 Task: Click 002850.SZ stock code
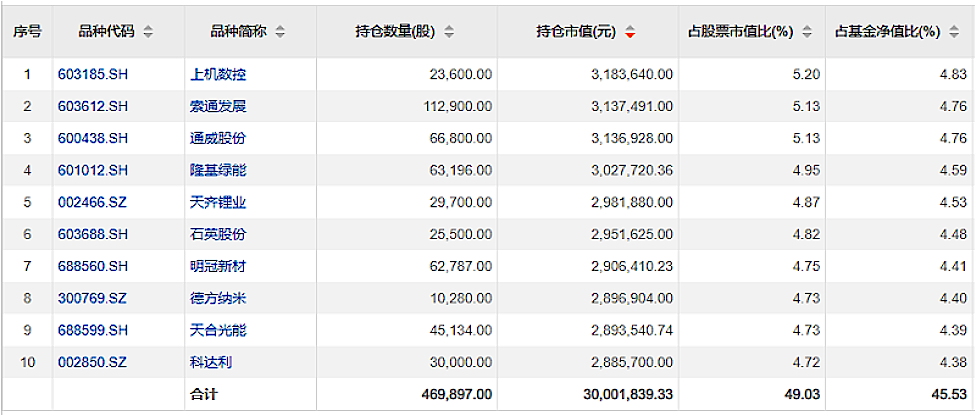93,362
